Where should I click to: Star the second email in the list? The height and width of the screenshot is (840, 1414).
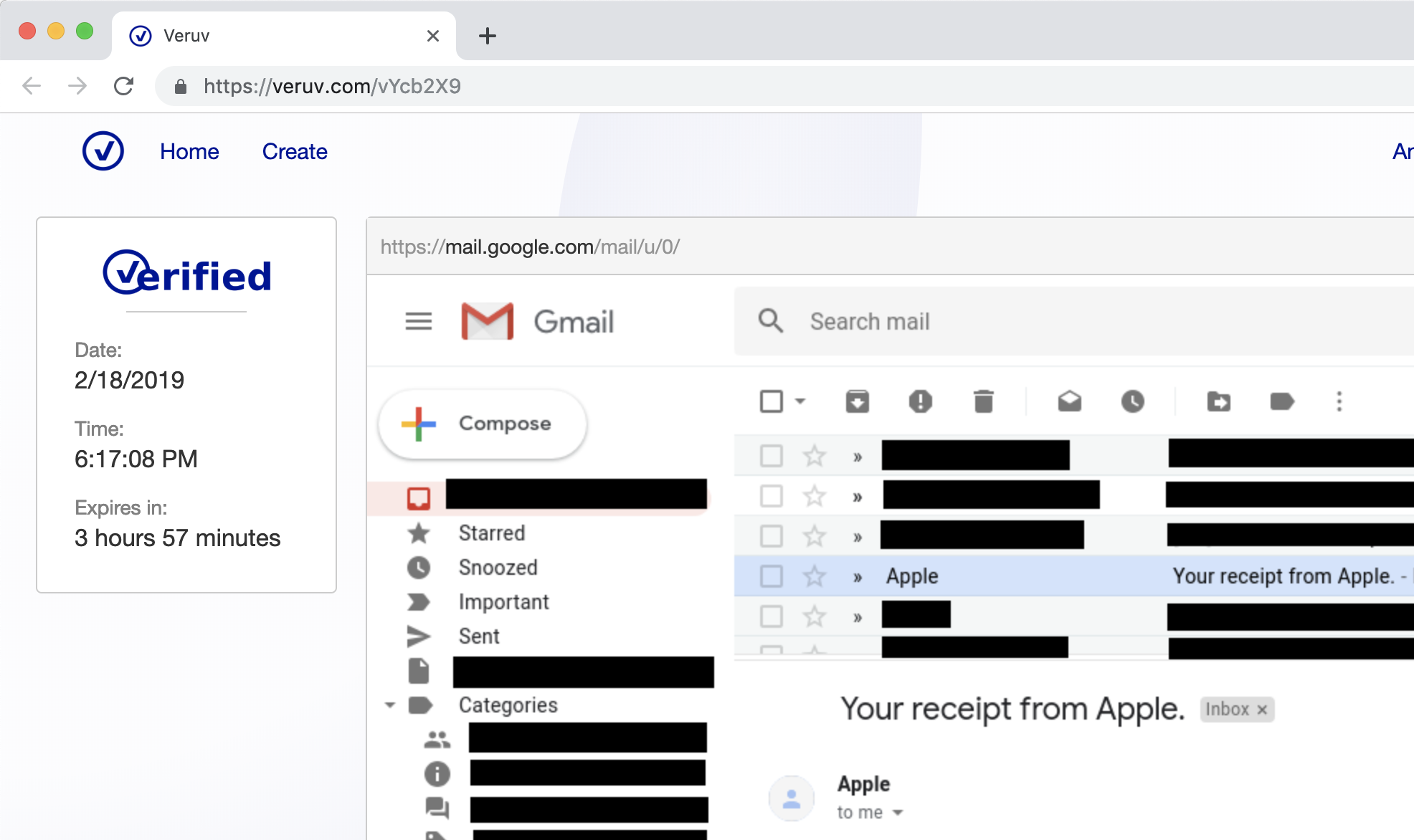[814, 495]
